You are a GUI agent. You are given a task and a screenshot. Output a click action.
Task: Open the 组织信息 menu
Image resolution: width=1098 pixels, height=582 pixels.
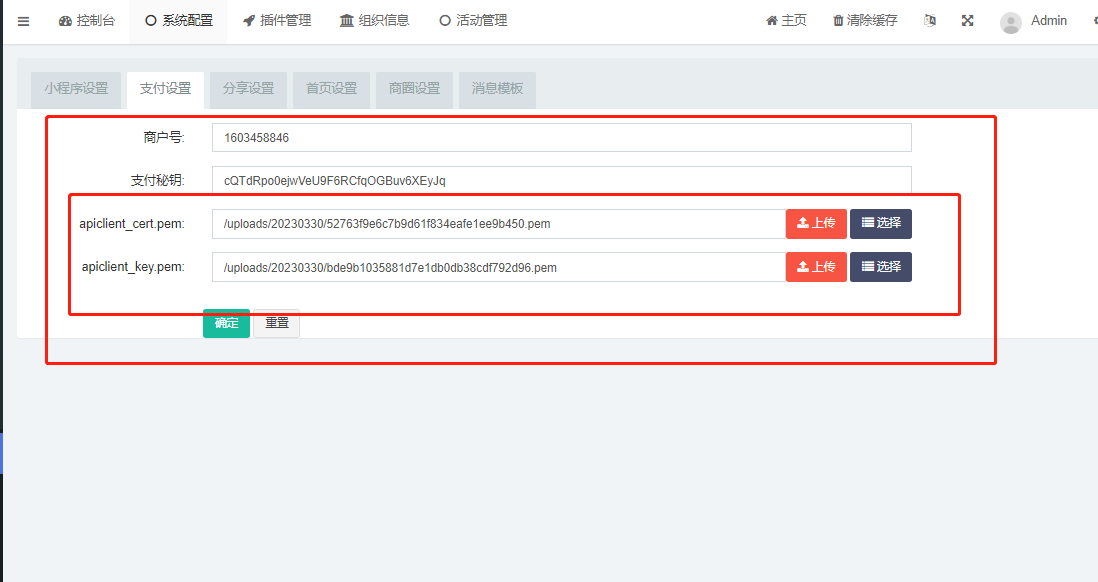(x=375, y=21)
